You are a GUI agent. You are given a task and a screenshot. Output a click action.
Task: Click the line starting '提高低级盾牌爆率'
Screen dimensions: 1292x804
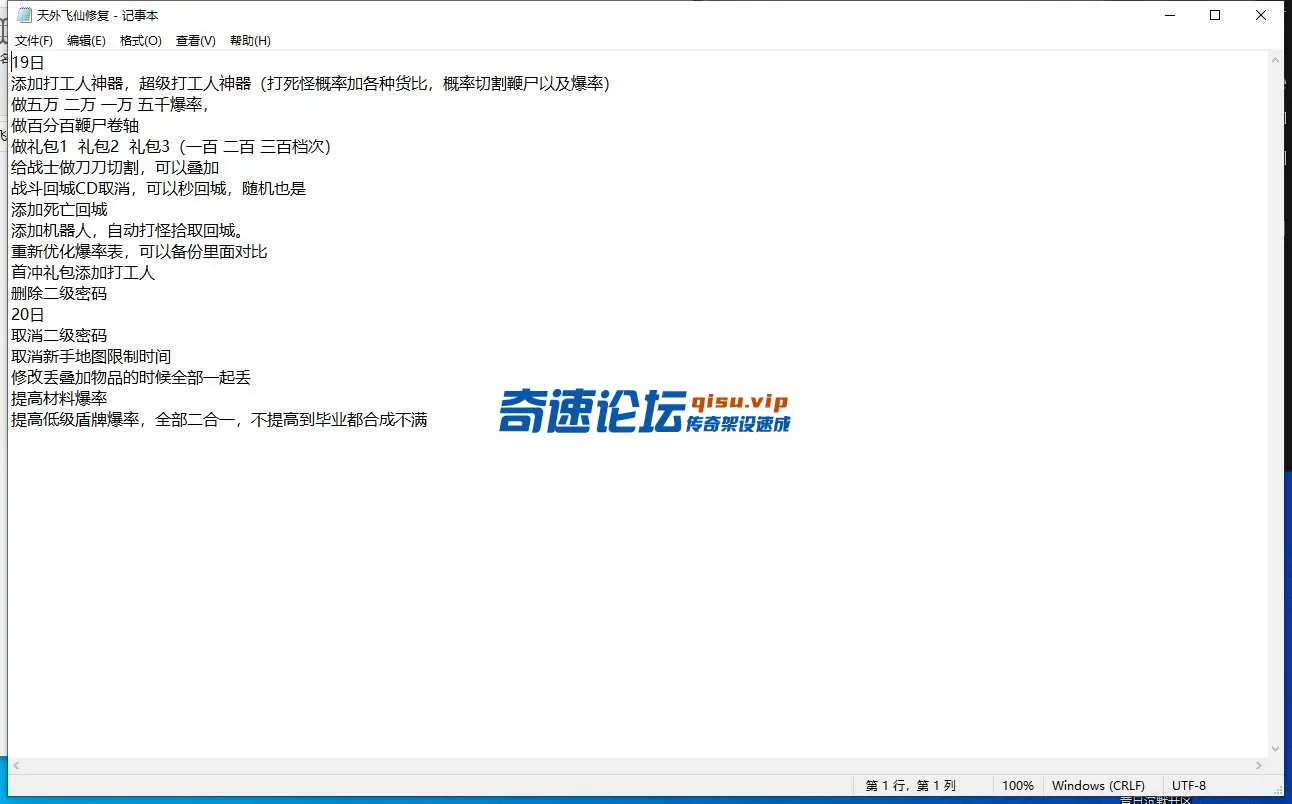[x=219, y=419]
